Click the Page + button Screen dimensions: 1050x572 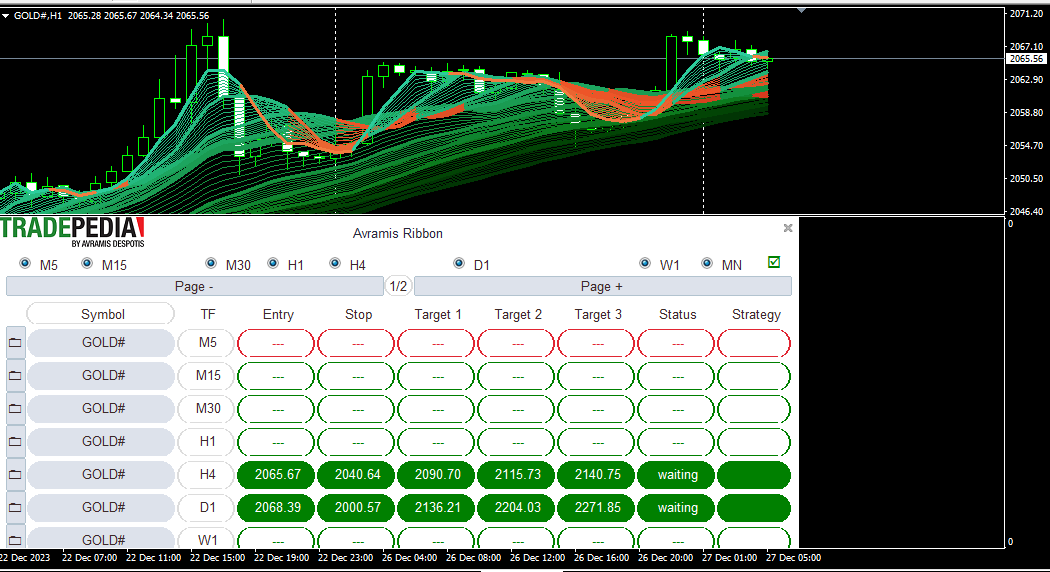603,286
